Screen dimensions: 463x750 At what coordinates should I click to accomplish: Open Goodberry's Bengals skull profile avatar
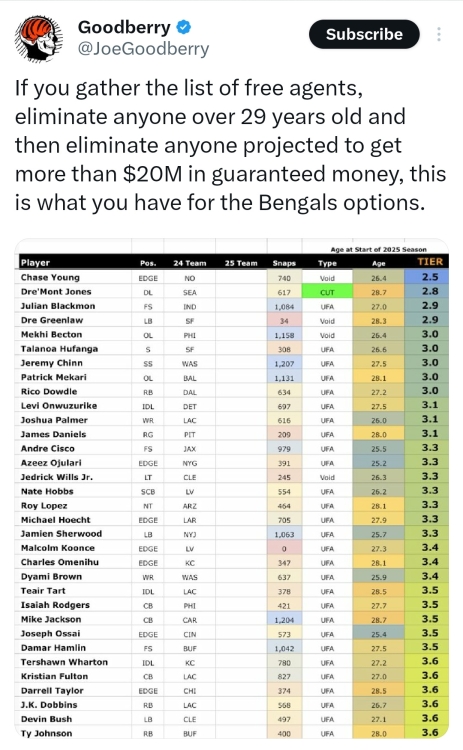click(x=39, y=38)
